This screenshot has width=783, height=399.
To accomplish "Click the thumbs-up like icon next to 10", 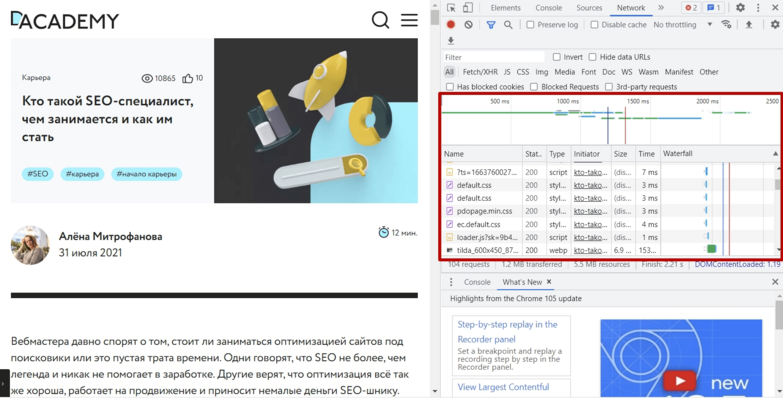I will point(187,78).
